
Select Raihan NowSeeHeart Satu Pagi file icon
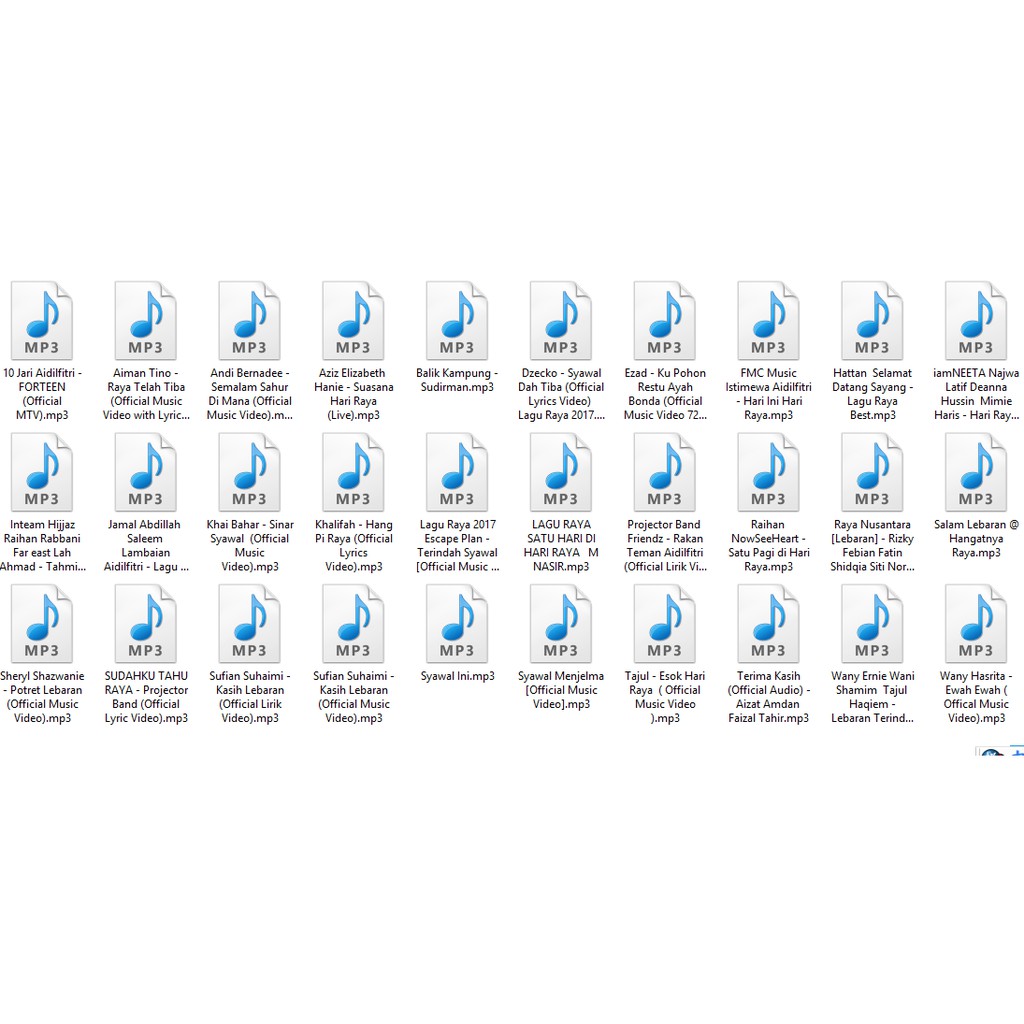768,473
